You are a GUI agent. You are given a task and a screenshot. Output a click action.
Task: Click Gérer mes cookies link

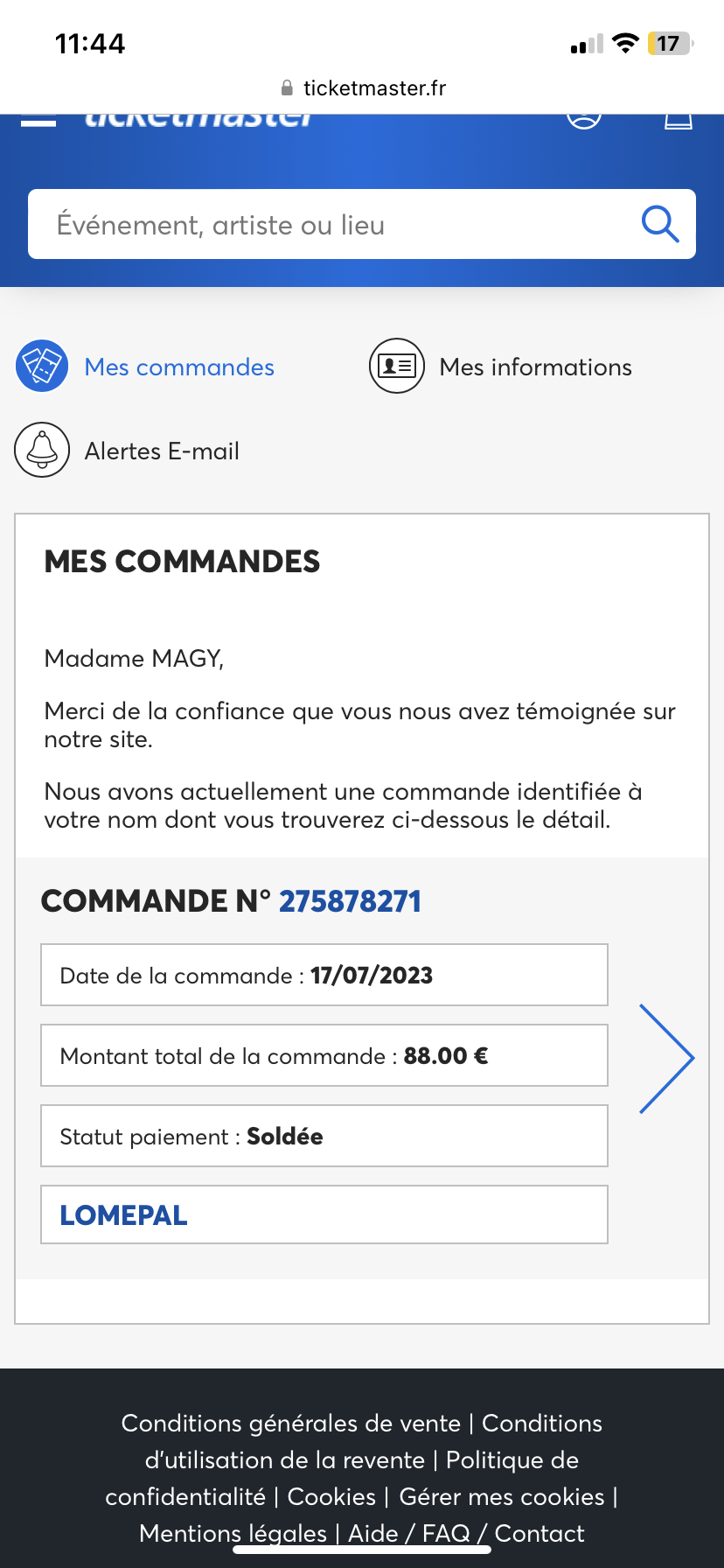coord(502,1497)
